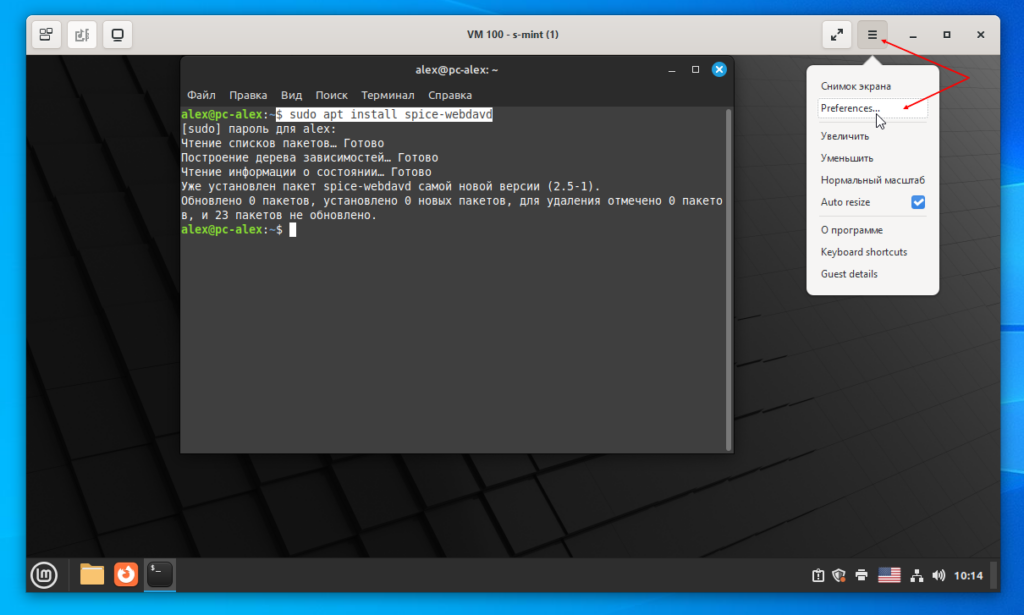Click the line "Чтение информации о состоянии… Готово"
The image size is (1024, 615).
pyautogui.click(x=306, y=172)
